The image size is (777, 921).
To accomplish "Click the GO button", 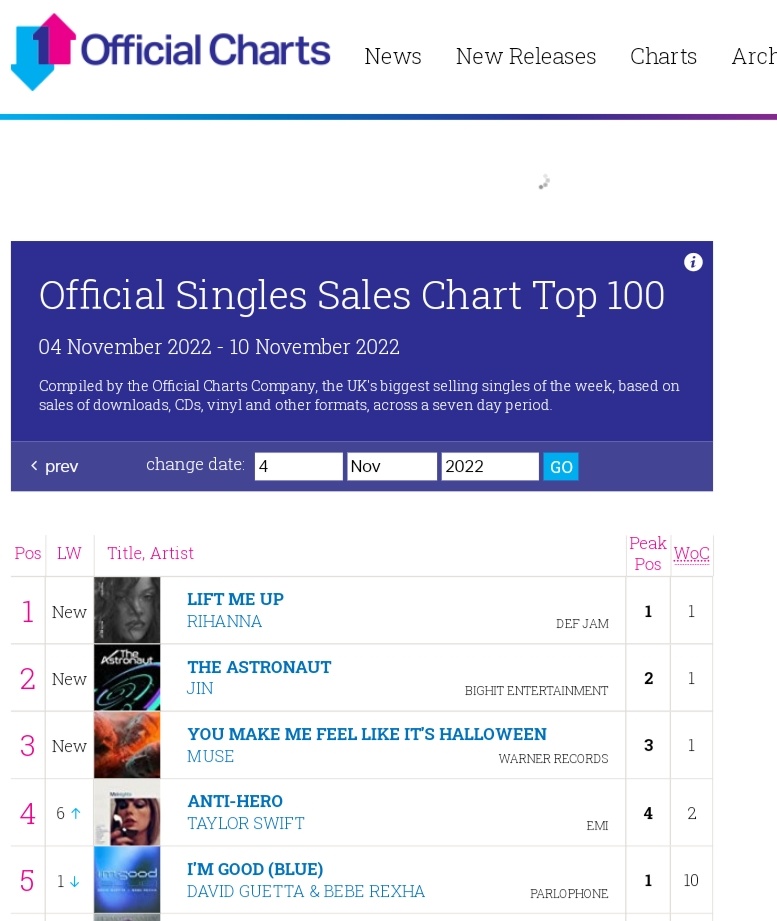I will click(x=561, y=466).
